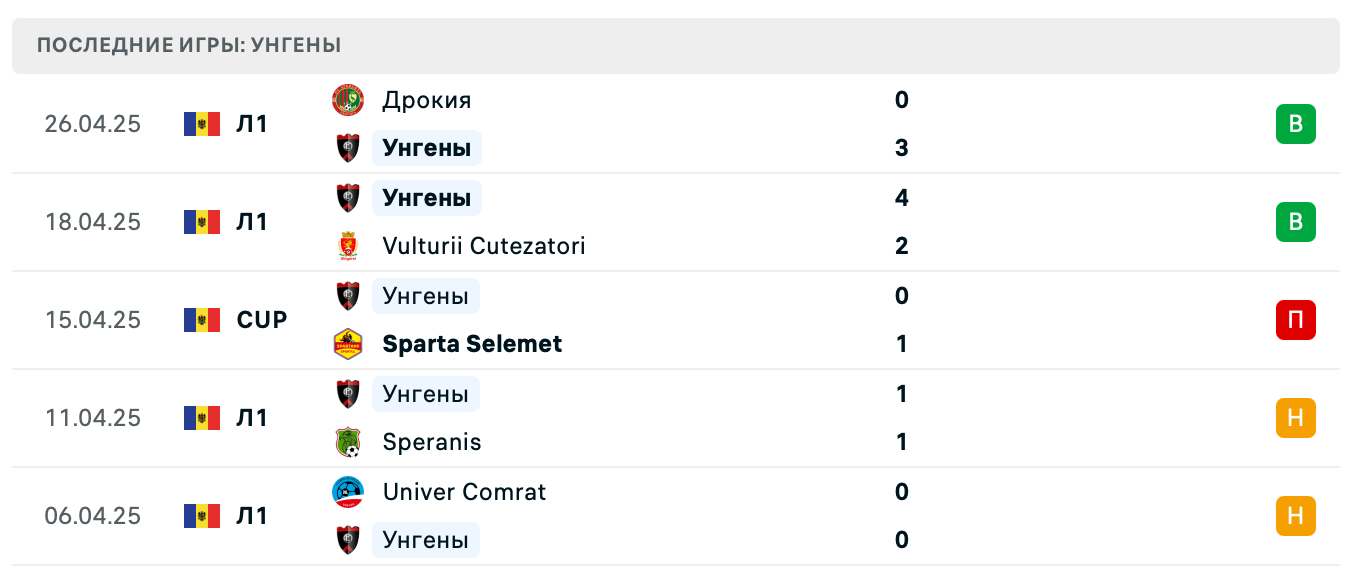
Task: Click the green В badge for 26.04.25
Action: (1295, 124)
